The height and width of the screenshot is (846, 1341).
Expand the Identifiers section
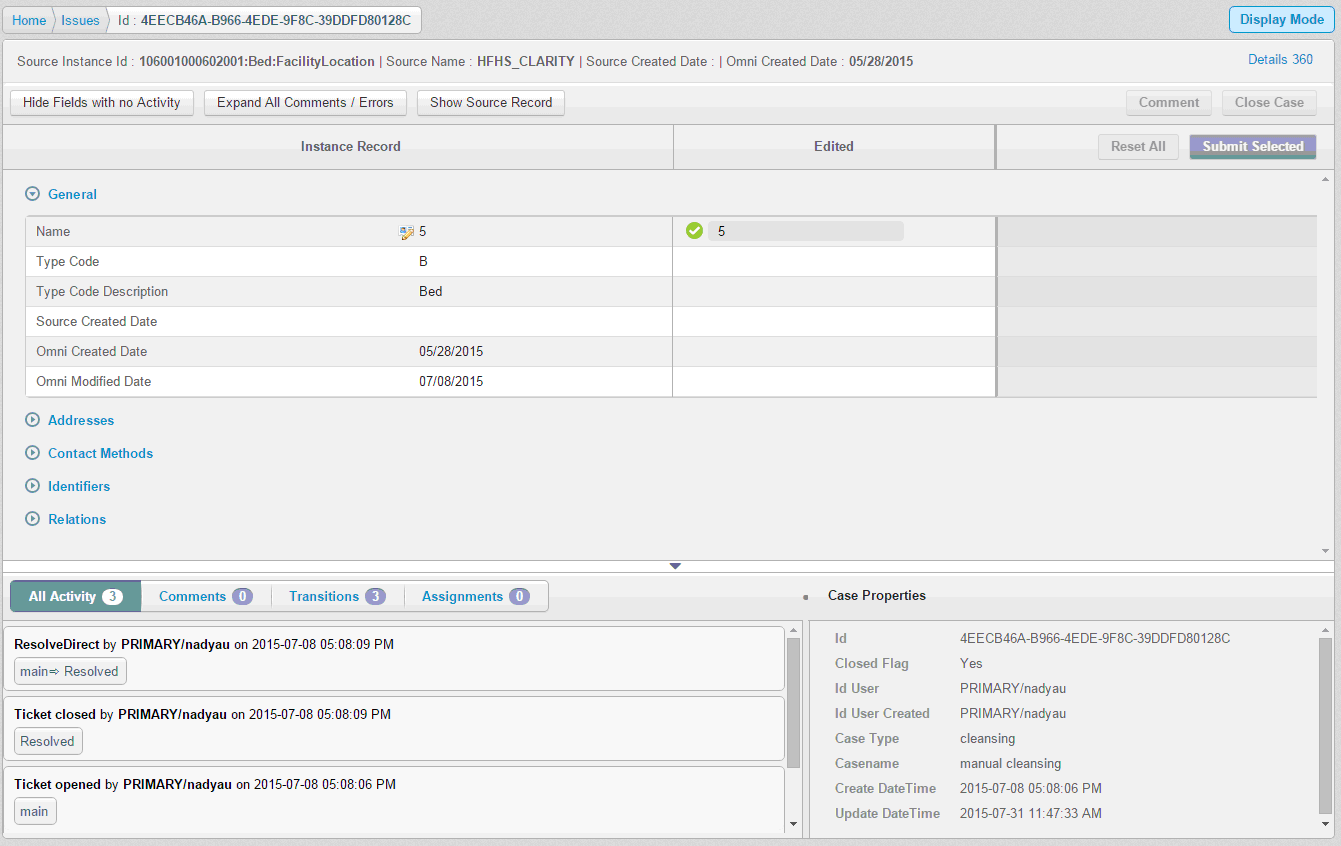click(x=78, y=487)
